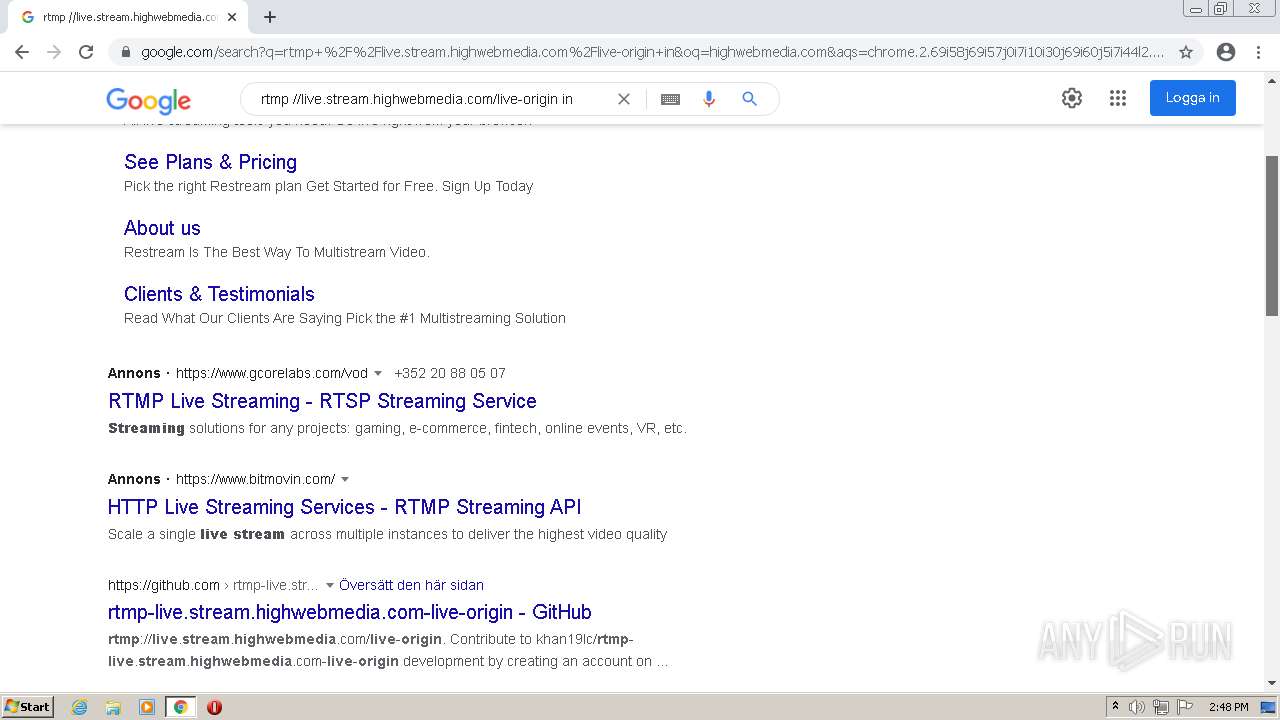The width and height of the screenshot is (1280, 720).
Task: Open the About us link
Action: click(x=162, y=228)
